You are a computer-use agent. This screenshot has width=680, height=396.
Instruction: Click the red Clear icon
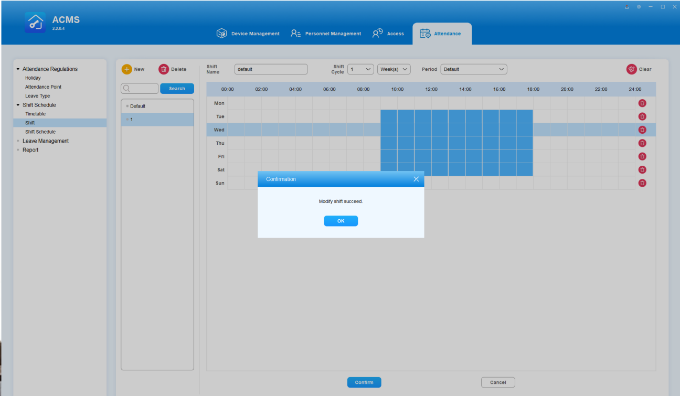[x=631, y=69]
